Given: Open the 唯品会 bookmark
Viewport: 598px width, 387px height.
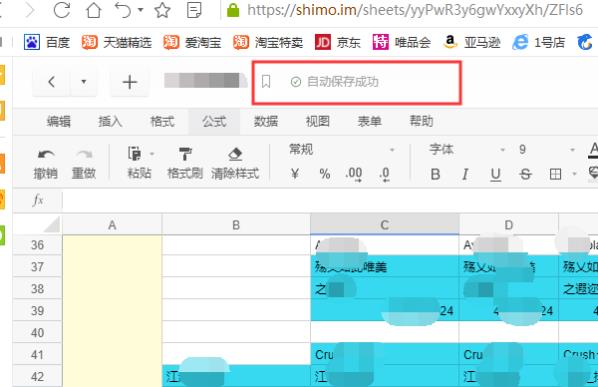Looking at the screenshot, I should [402, 42].
